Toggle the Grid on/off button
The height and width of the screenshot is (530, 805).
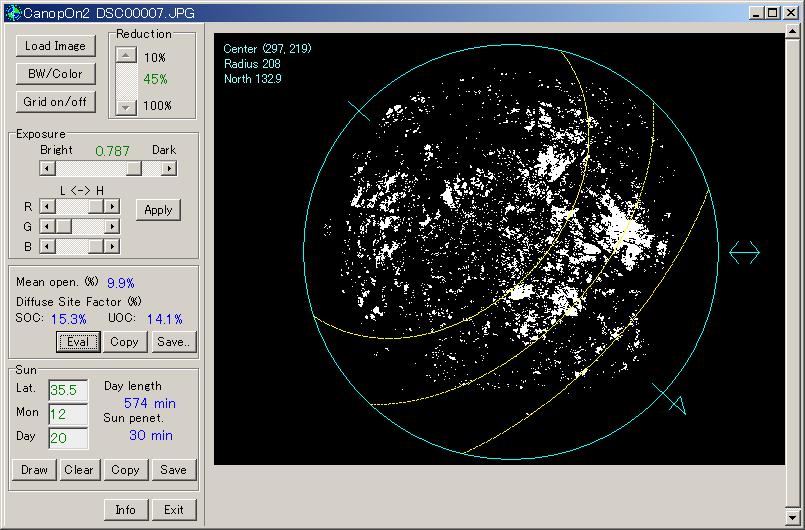(x=55, y=102)
